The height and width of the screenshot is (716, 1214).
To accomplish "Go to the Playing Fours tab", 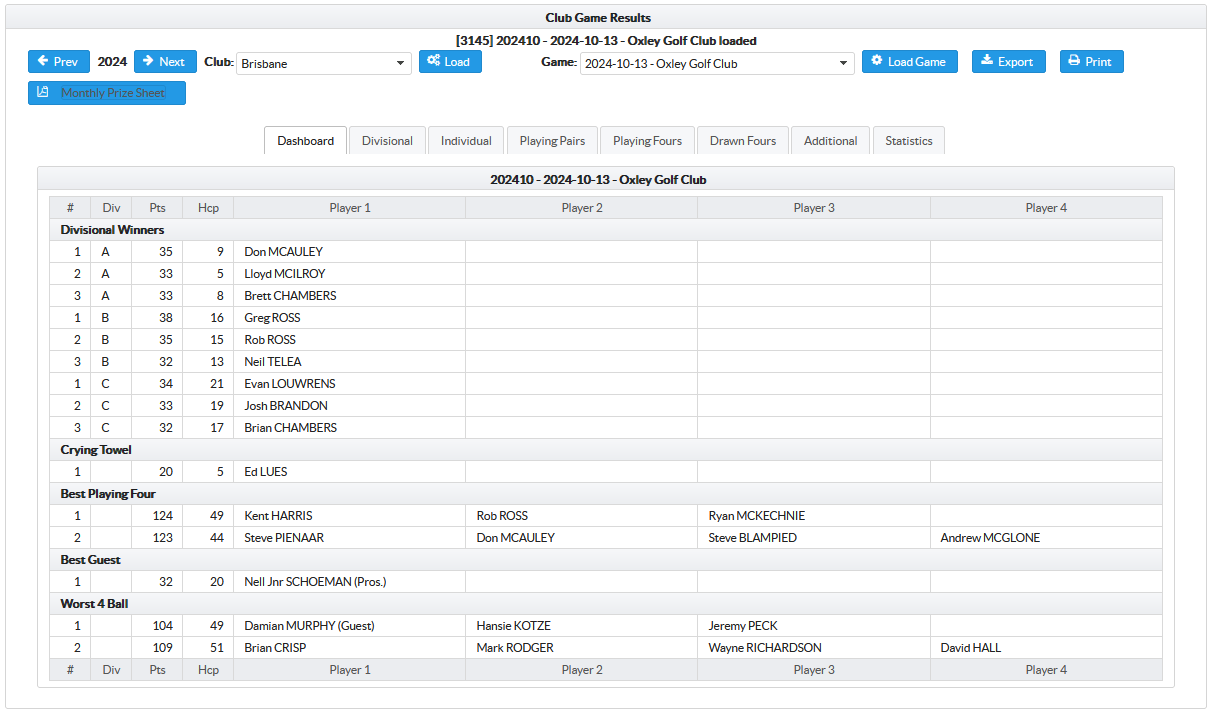I will click(x=647, y=141).
